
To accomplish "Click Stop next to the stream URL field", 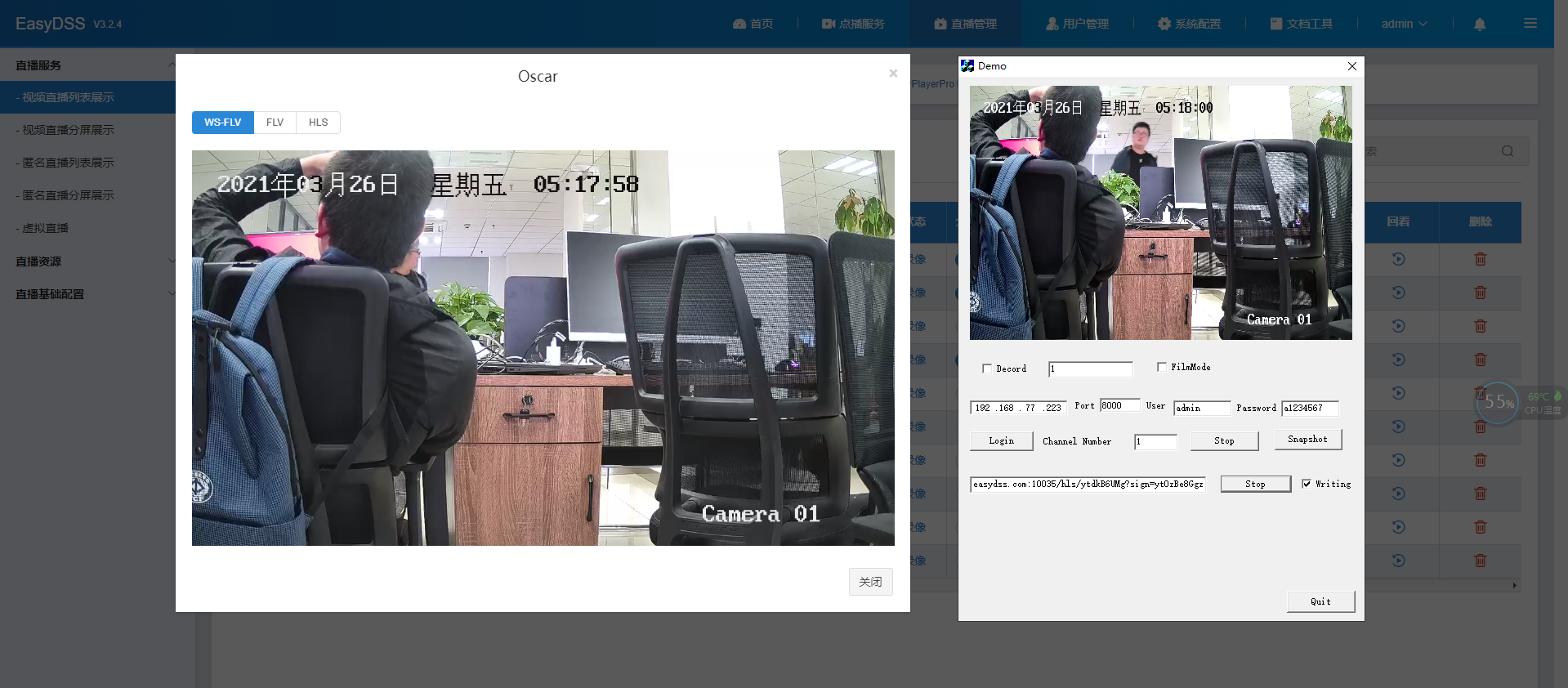I will point(1255,484).
